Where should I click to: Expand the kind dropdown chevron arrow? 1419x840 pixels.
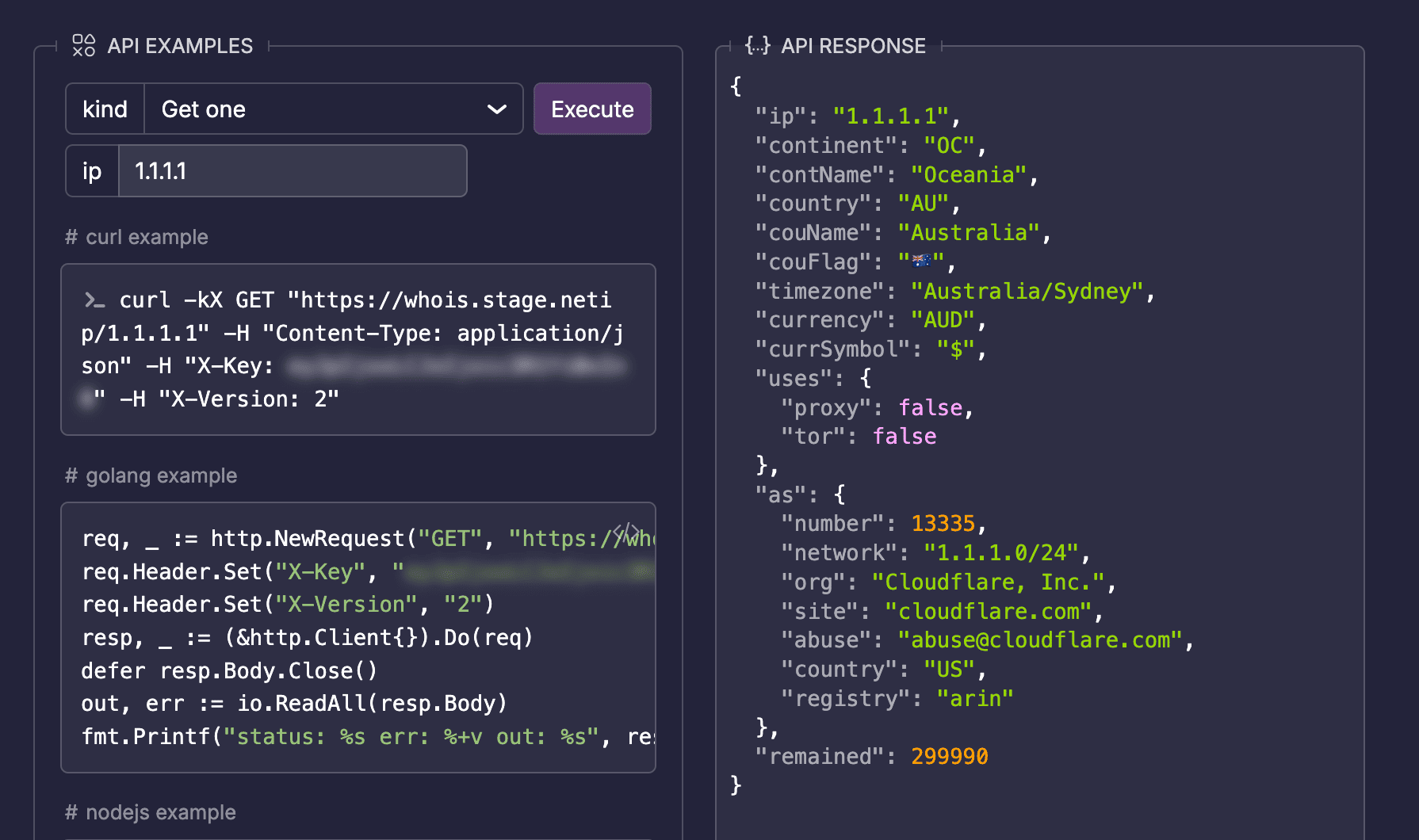pyautogui.click(x=497, y=109)
